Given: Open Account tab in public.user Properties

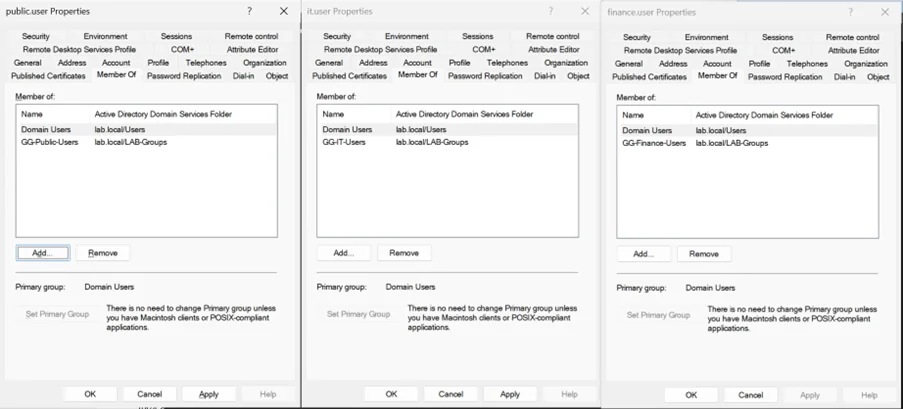Looking at the screenshot, I should point(116,63).
